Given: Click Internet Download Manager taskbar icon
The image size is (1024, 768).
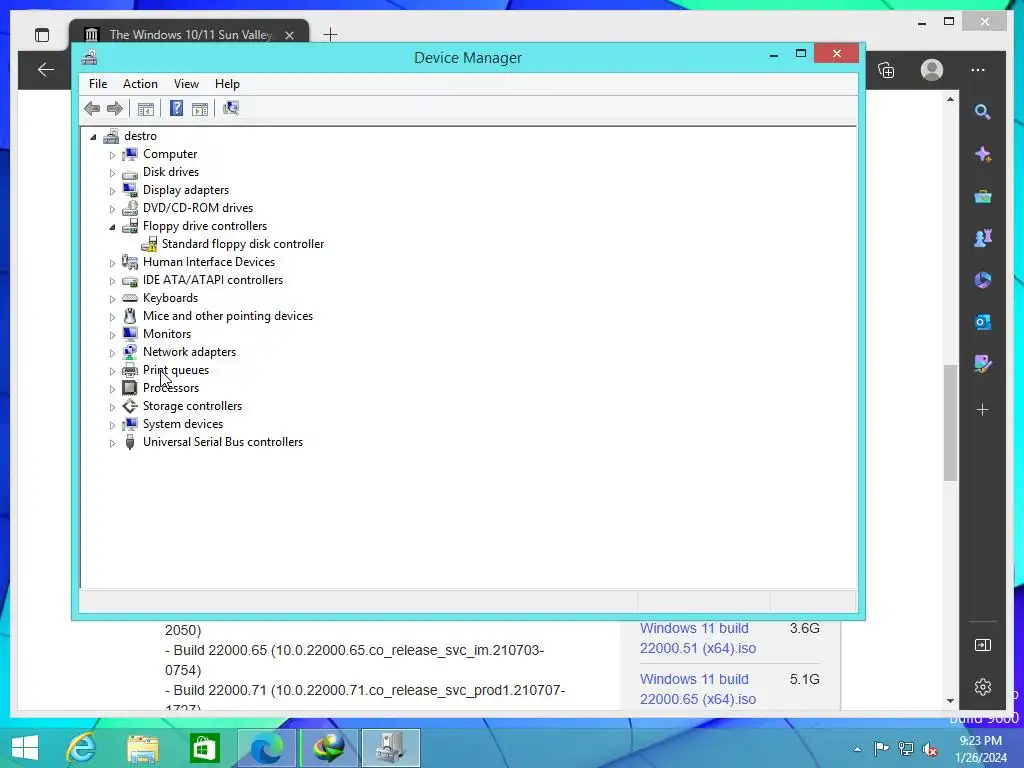Looking at the screenshot, I should point(328,748).
